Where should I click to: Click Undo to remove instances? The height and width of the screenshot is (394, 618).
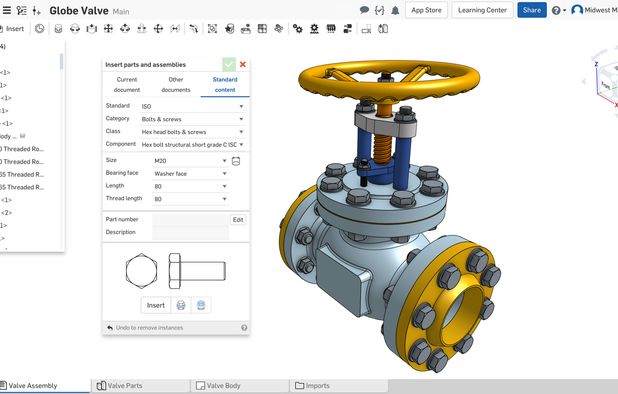pyautogui.click(x=145, y=328)
